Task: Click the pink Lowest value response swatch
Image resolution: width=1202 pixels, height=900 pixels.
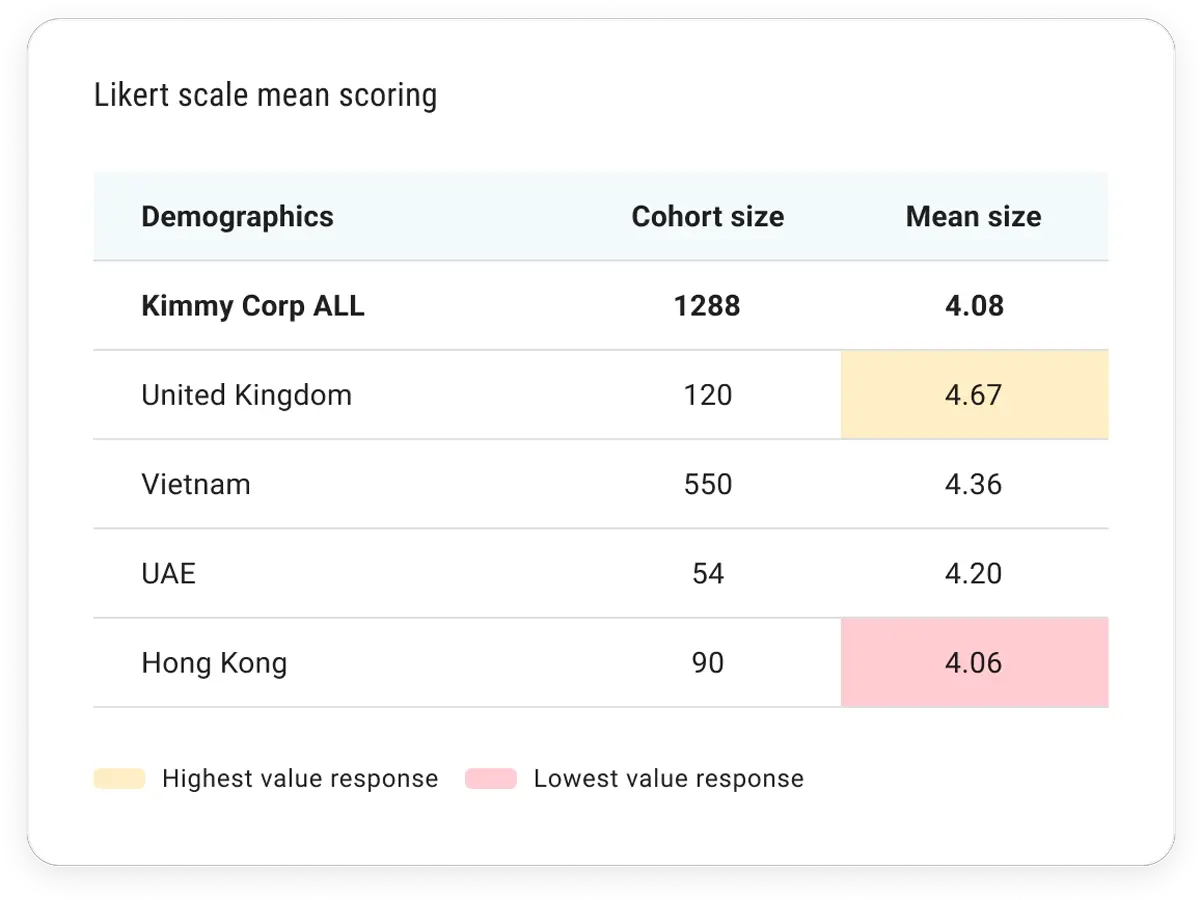Action: click(x=491, y=779)
